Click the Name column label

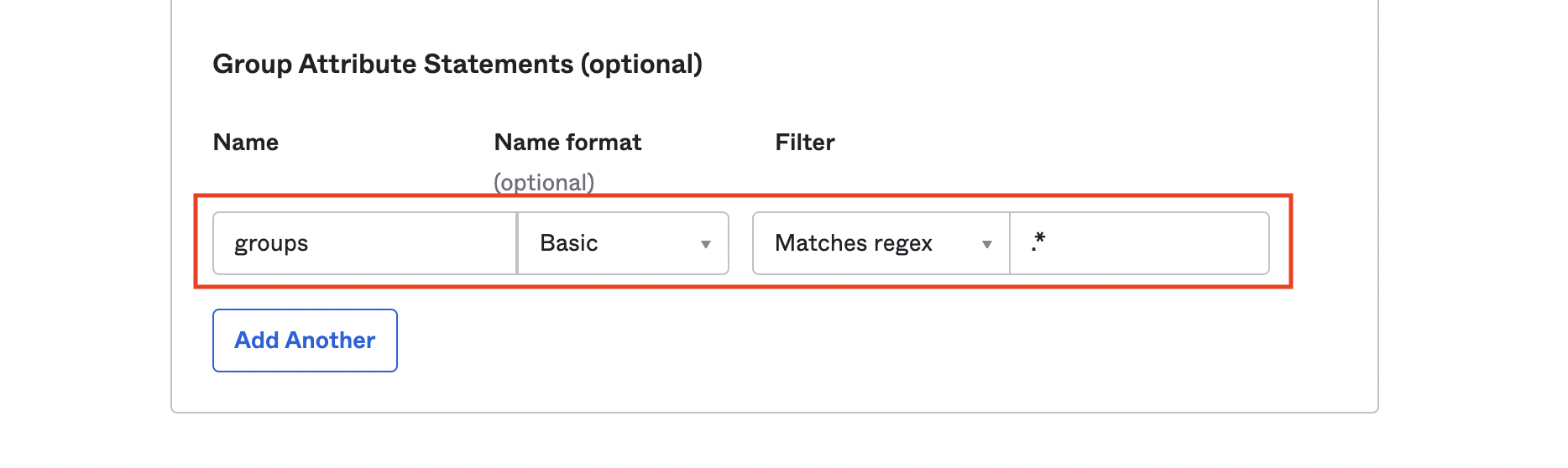point(245,143)
